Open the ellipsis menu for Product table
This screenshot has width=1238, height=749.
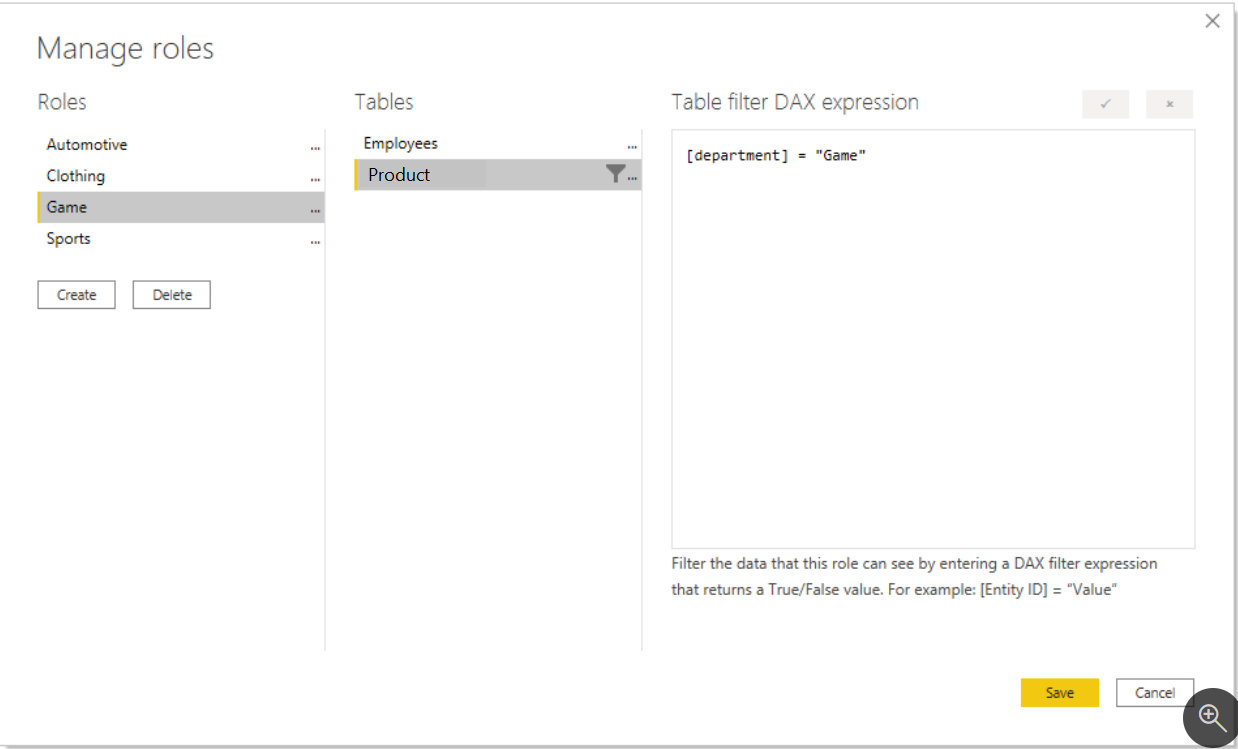tap(632, 176)
